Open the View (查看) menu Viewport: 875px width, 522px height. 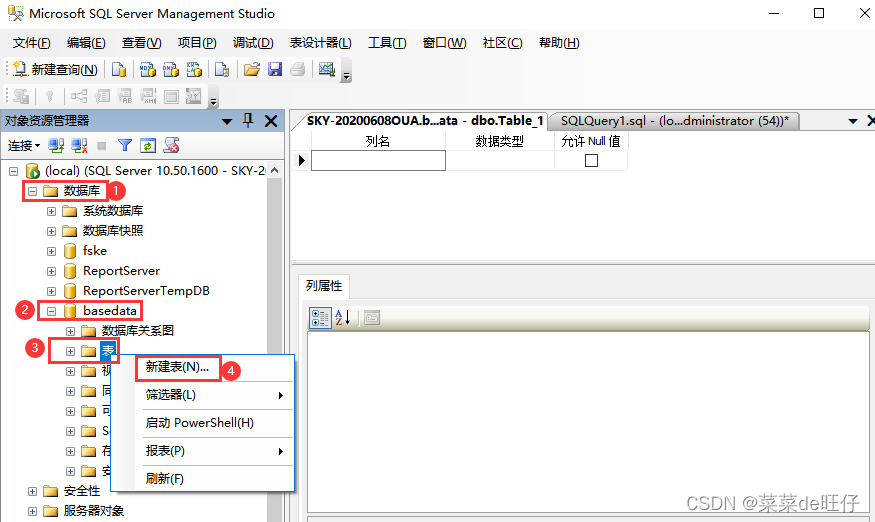pos(142,43)
